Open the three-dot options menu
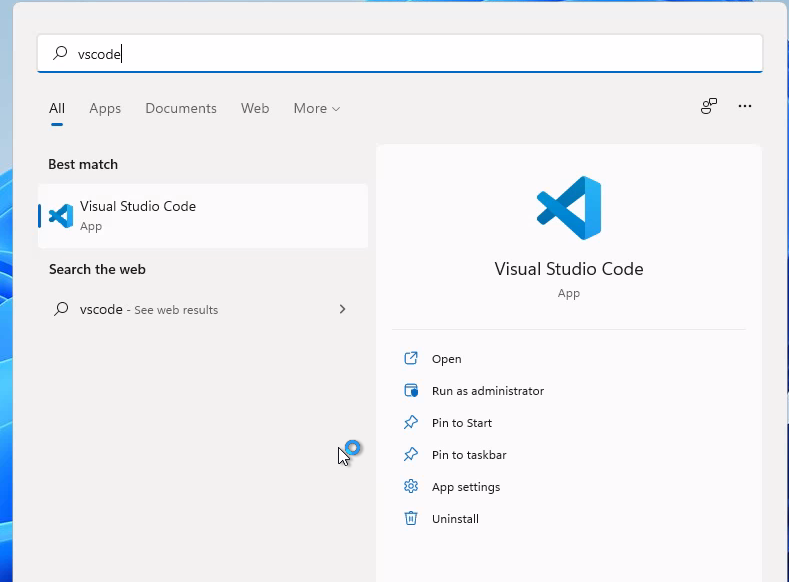789x582 pixels. 745,106
